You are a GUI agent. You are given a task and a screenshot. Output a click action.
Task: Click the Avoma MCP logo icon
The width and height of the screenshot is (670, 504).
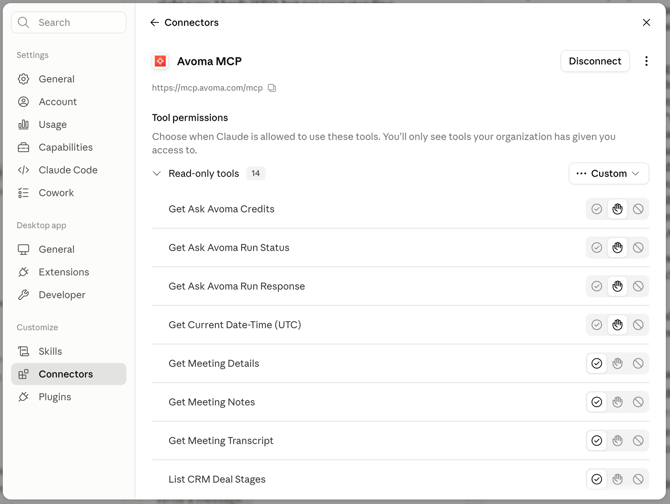(160, 61)
